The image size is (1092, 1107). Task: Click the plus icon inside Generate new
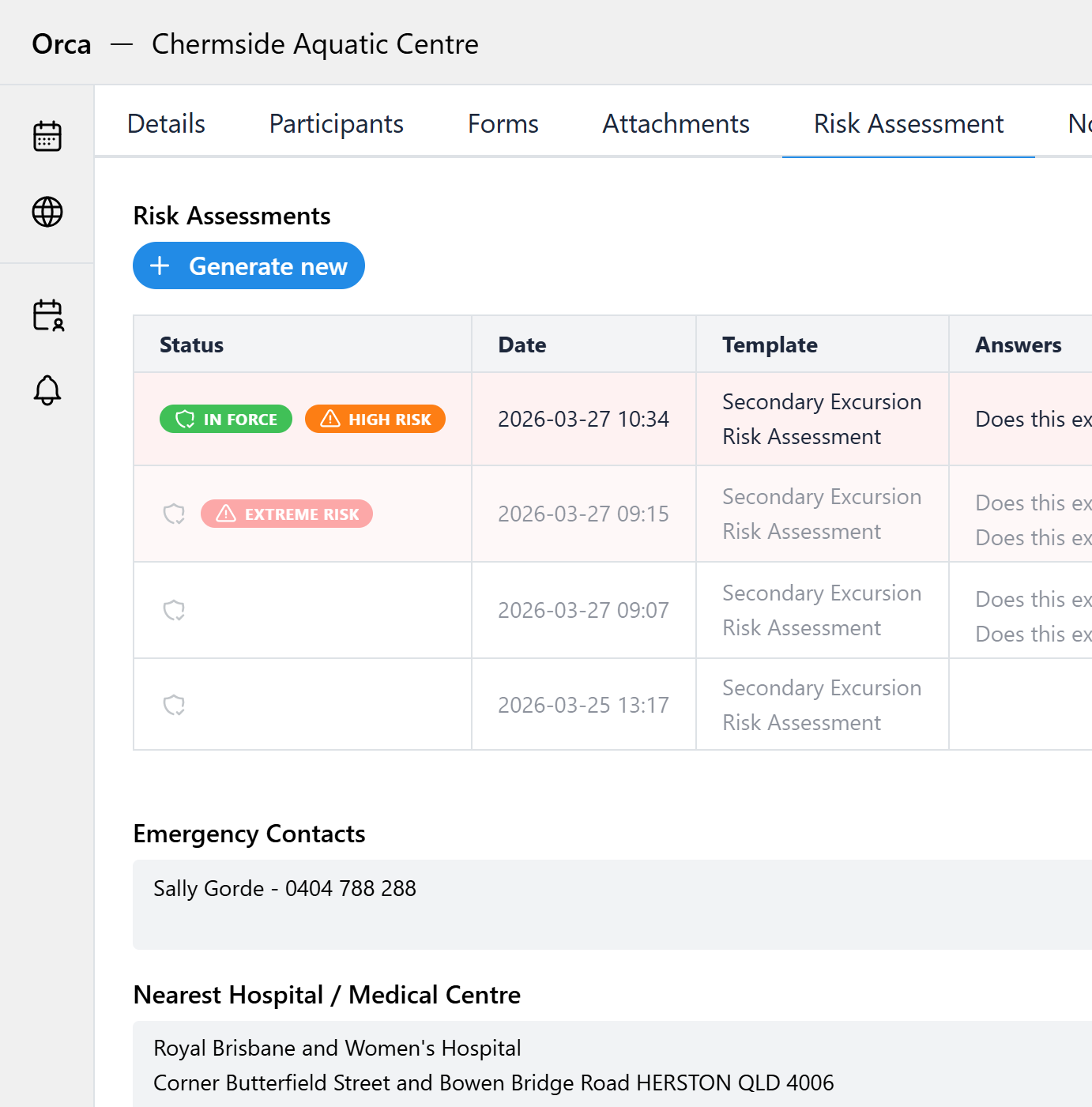[160, 265]
